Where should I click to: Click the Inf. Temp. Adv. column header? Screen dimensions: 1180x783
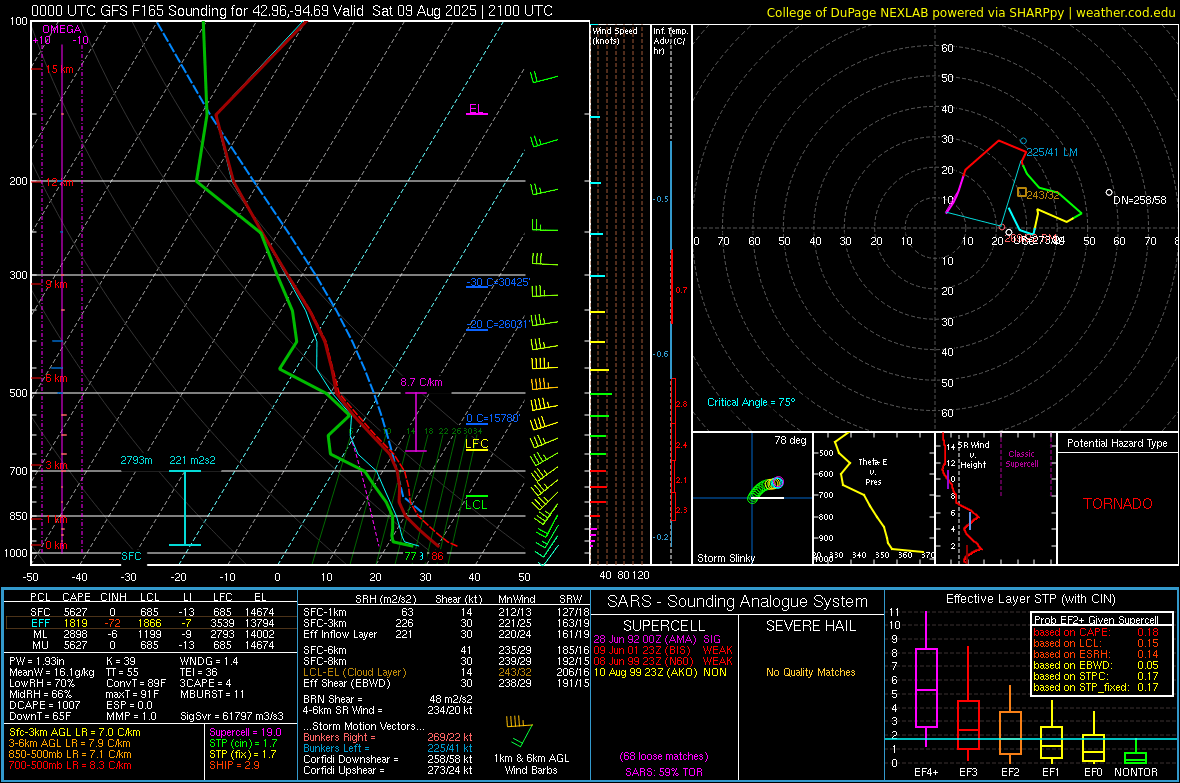point(670,40)
